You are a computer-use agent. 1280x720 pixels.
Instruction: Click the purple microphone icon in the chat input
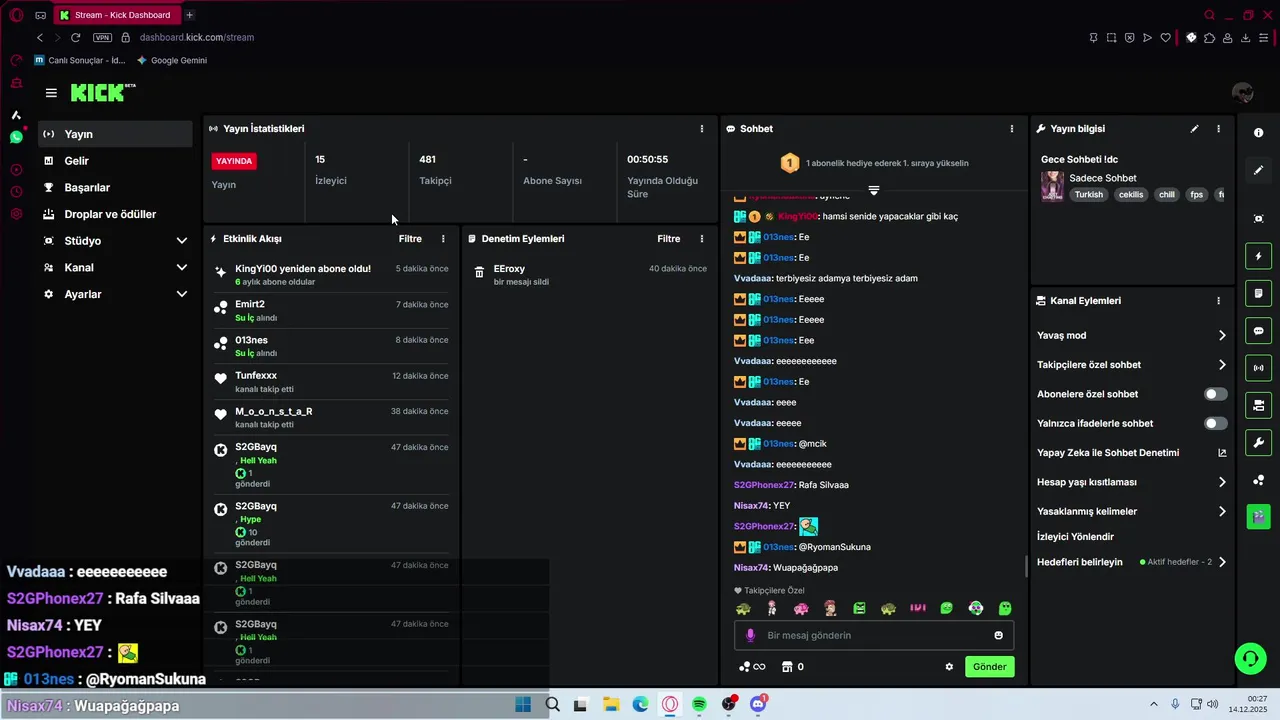pyautogui.click(x=751, y=635)
